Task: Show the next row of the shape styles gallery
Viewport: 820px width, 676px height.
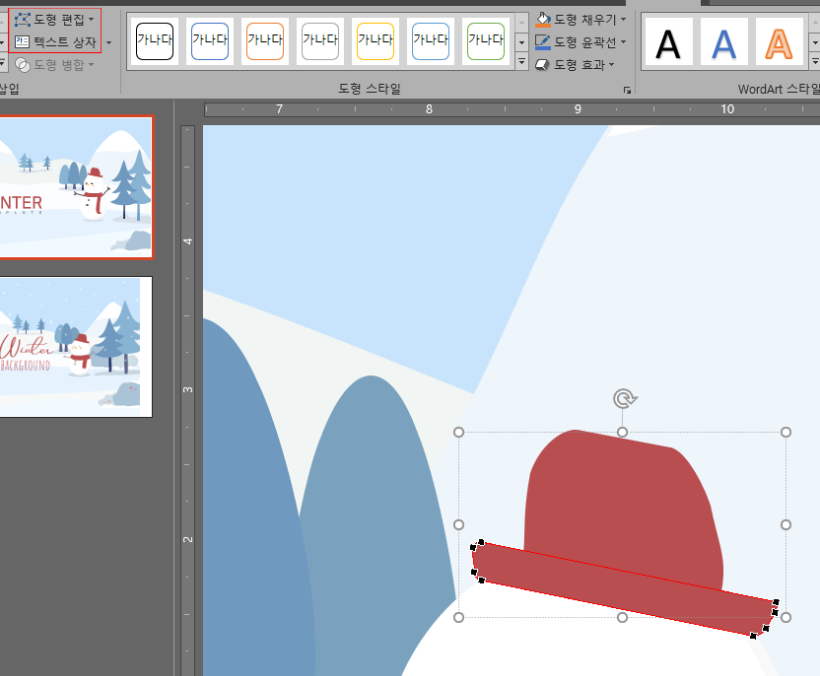Action: [x=521, y=42]
